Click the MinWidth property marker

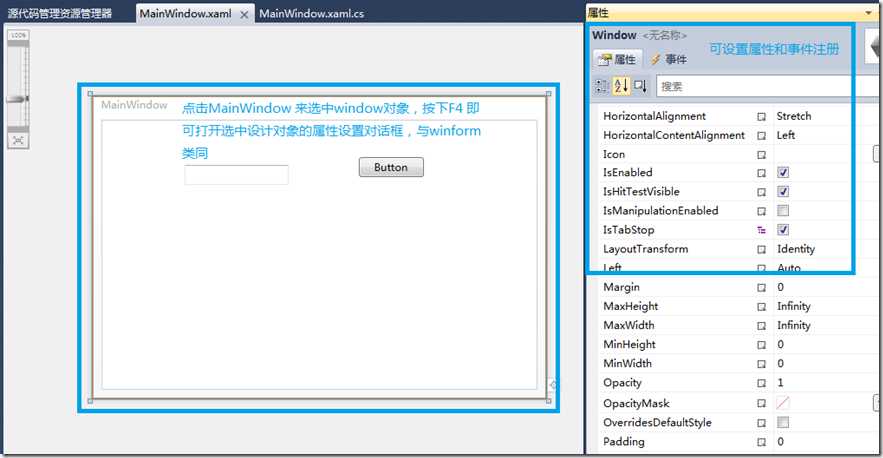761,364
